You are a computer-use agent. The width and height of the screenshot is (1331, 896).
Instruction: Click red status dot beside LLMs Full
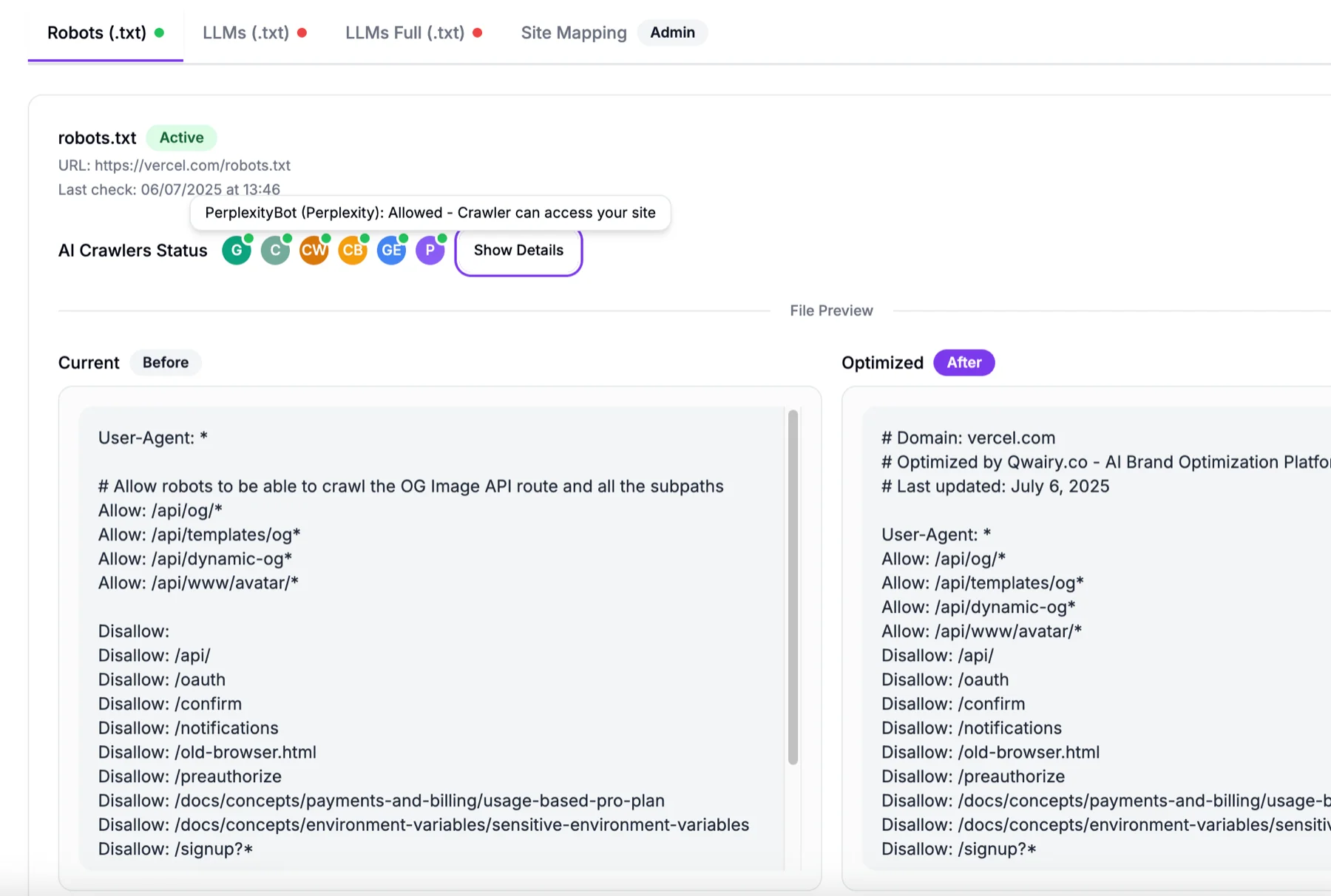point(478,33)
